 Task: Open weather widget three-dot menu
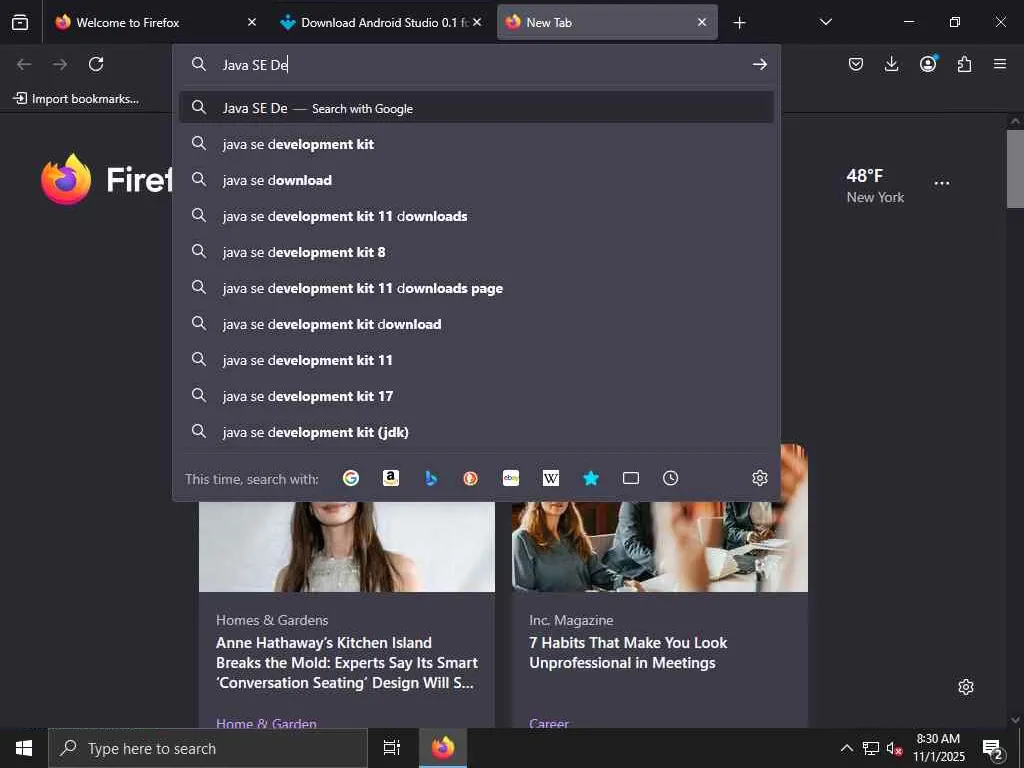941,183
